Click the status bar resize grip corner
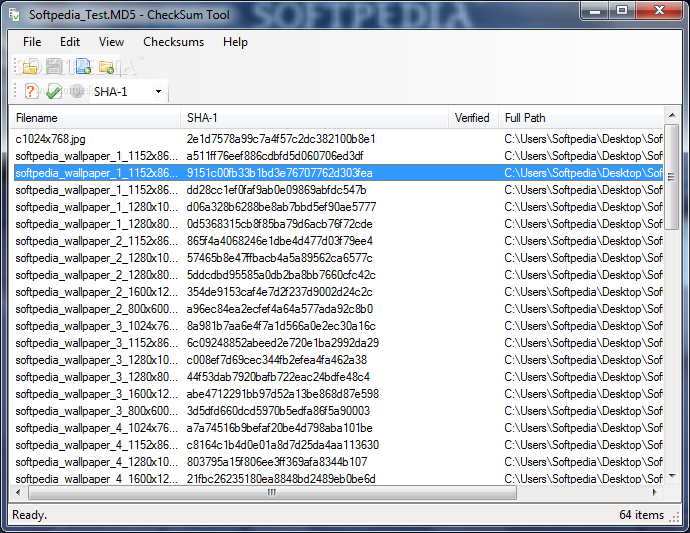The width and height of the screenshot is (690, 533). [674, 518]
